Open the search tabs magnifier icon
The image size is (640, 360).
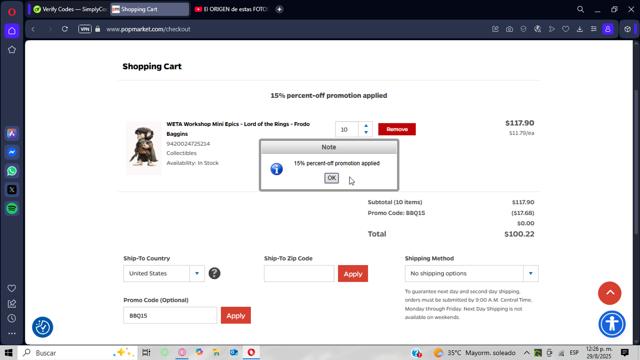pyautogui.click(x=580, y=9)
